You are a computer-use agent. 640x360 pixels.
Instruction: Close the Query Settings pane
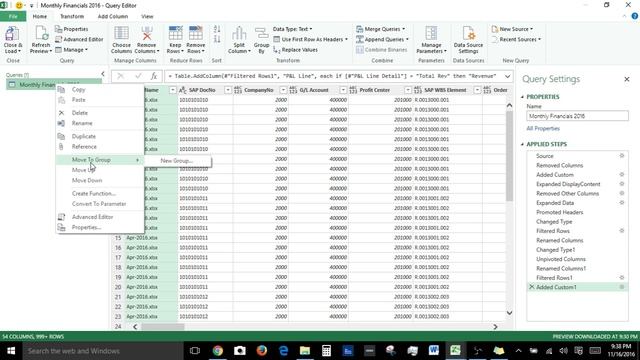[x=627, y=79]
